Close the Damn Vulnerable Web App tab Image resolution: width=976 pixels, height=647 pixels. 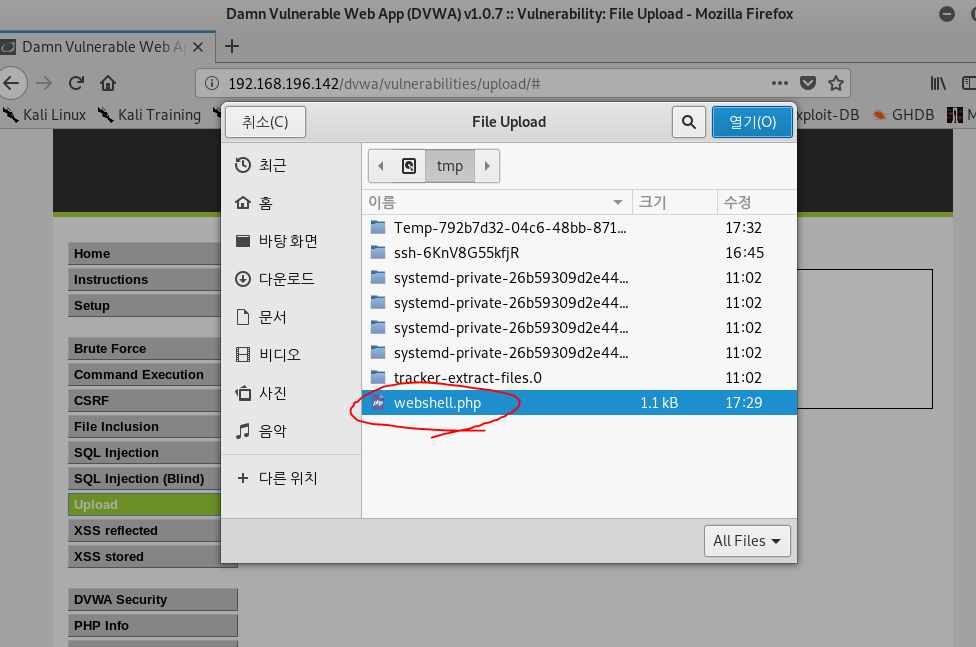198,47
